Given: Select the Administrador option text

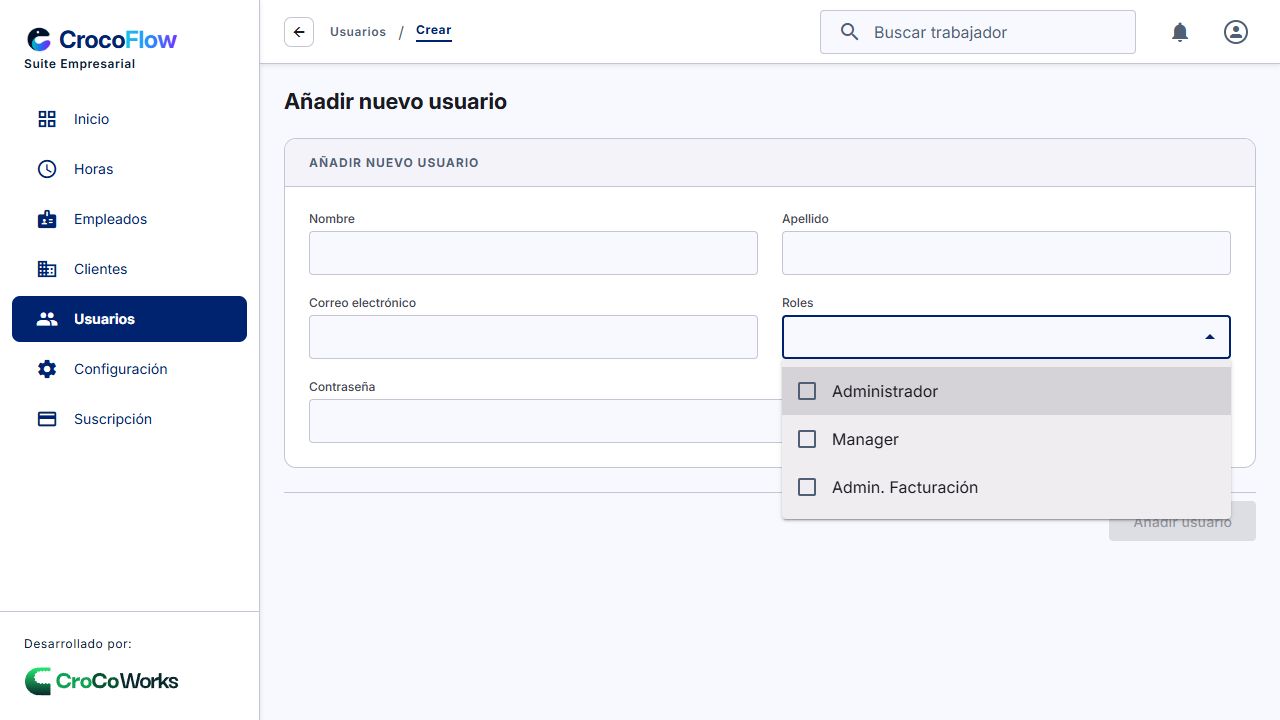Looking at the screenshot, I should pyautogui.click(x=885, y=391).
